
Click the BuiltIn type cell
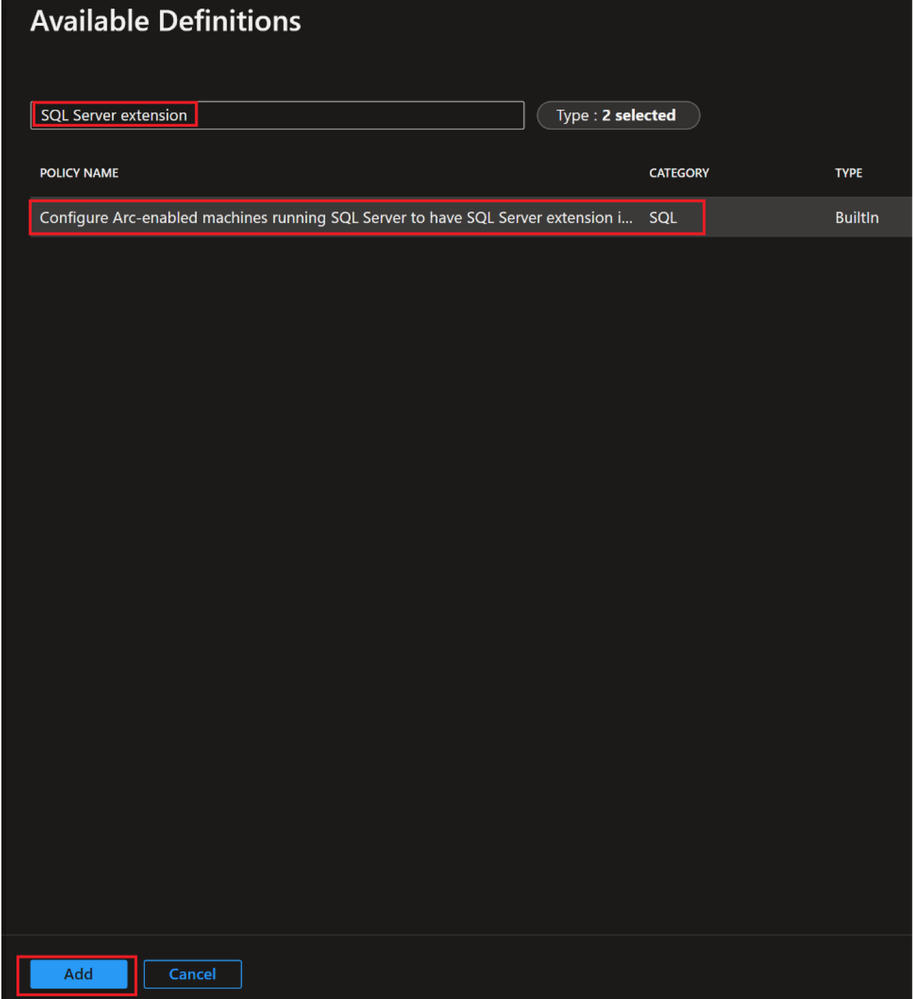pos(857,218)
